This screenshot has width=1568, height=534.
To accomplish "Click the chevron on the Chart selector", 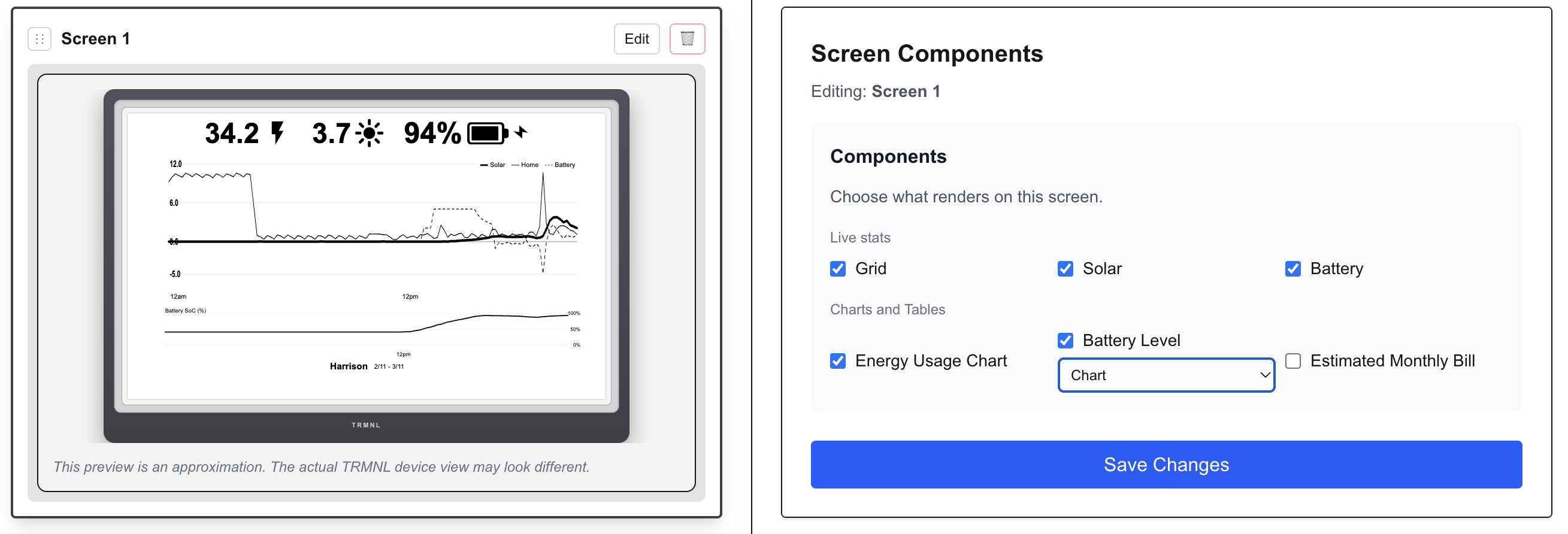I will 1264,375.
